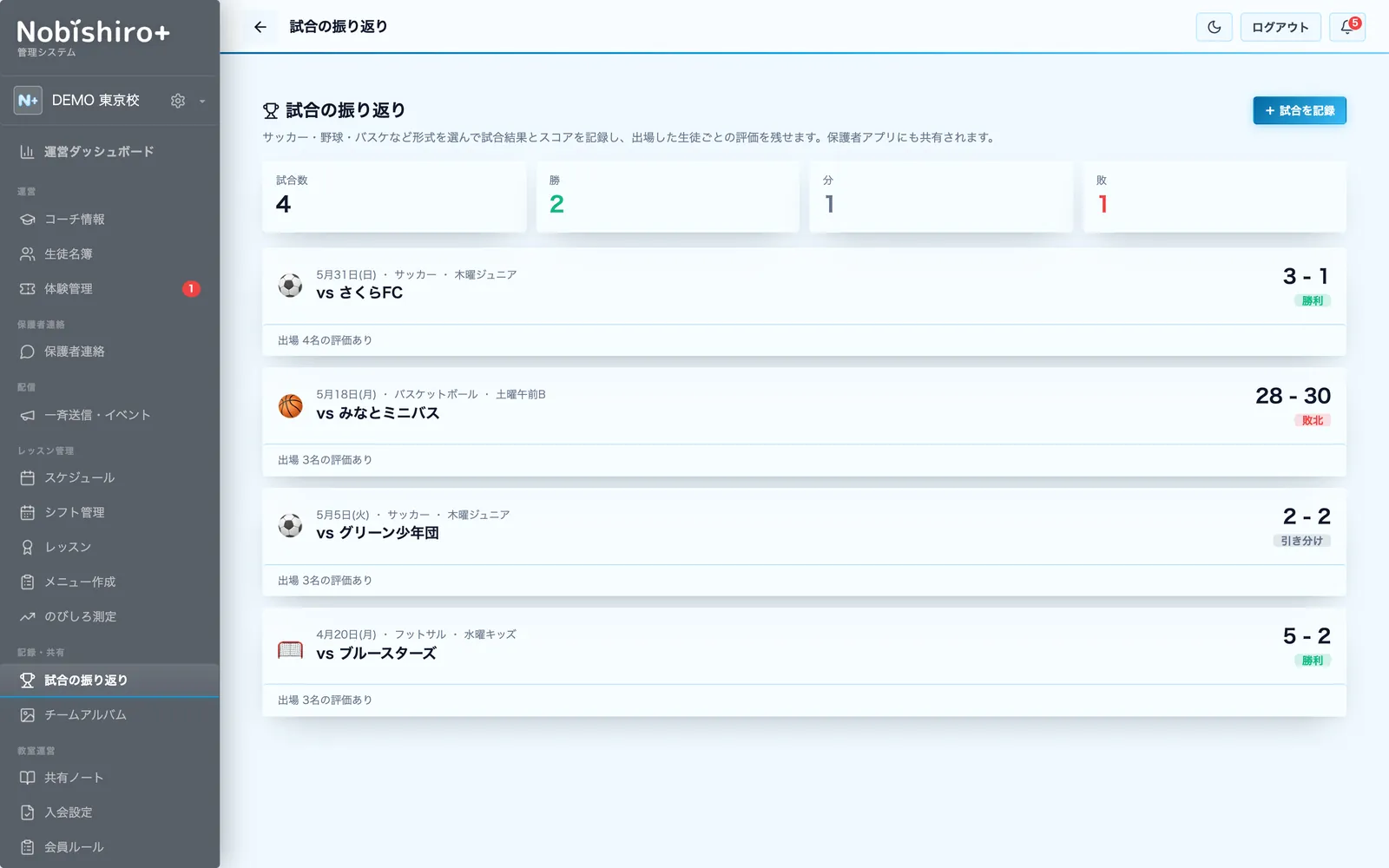Toggle dark mode with the moon icon
Screen dimensions: 1389x868
1214,27
